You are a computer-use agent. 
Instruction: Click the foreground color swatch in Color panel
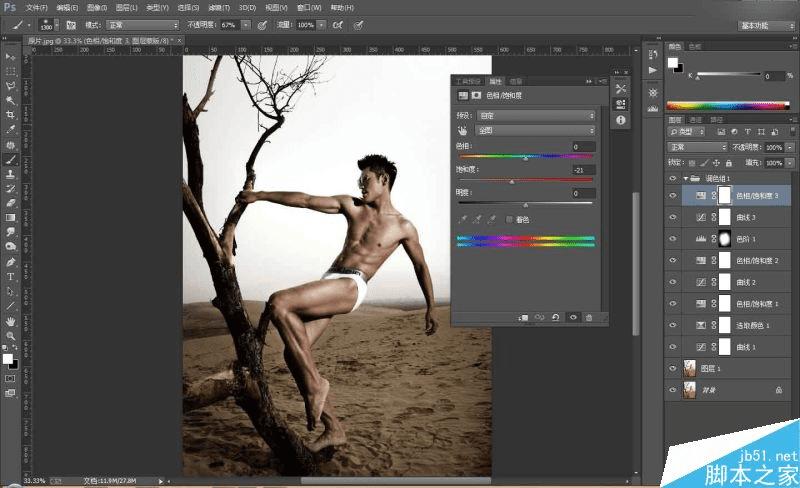673,62
